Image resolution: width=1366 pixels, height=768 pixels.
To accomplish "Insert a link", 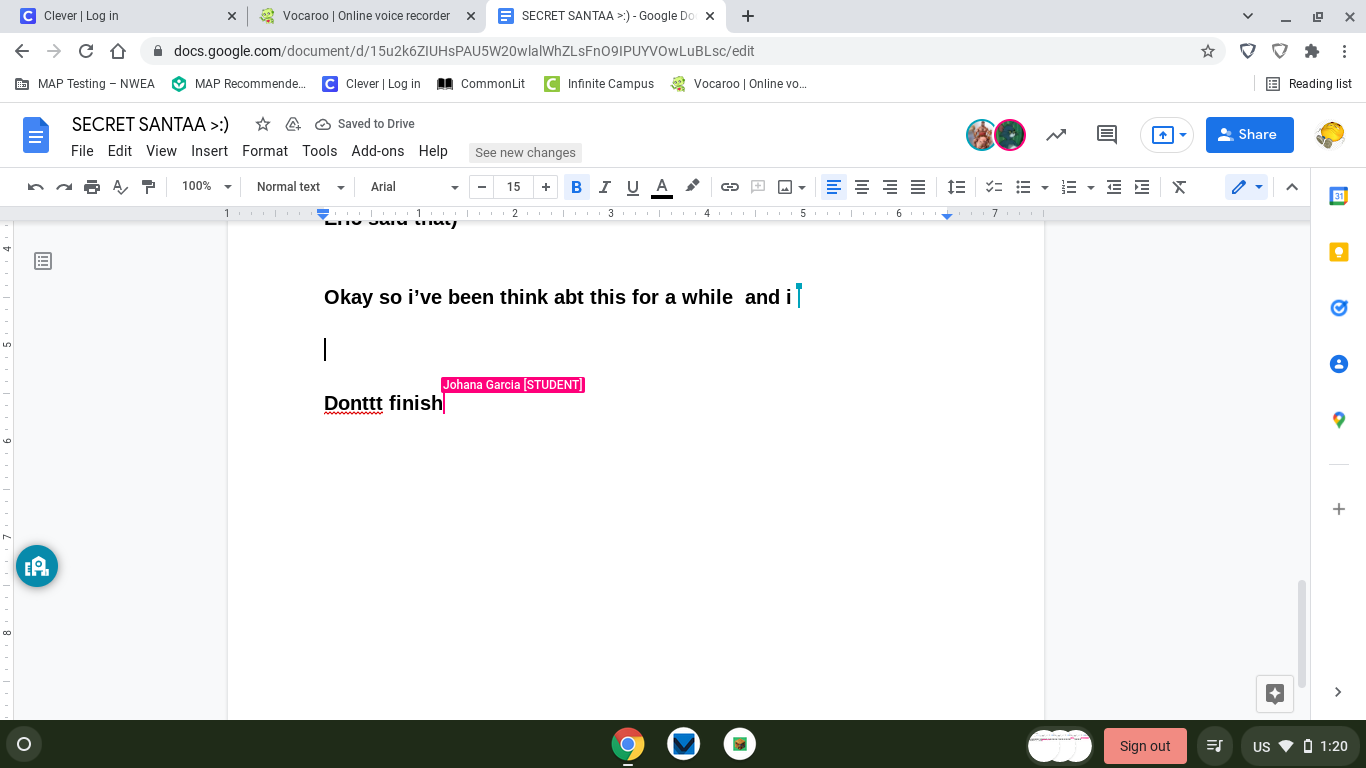I will point(730,187).
